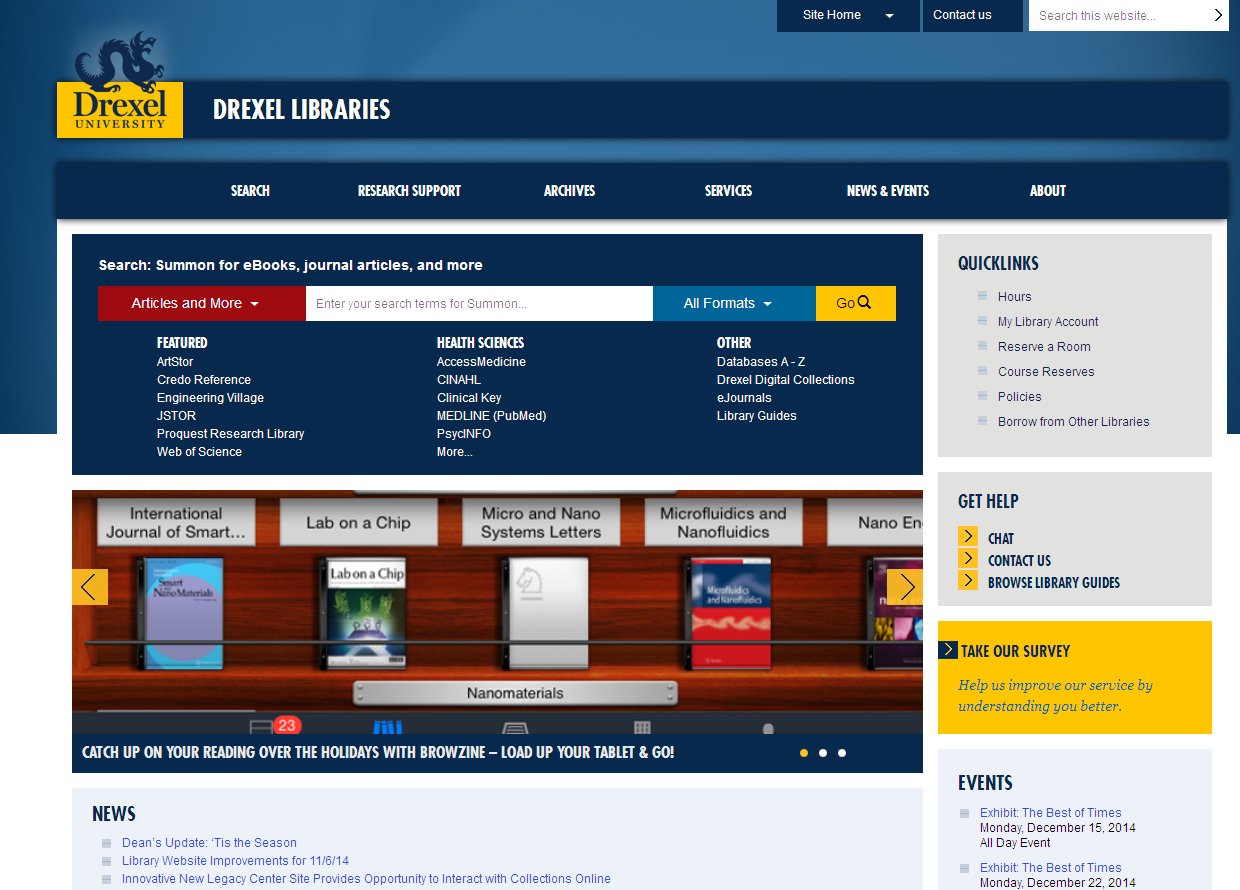This screenshot has width=1240, height=890.
Task: Click the 'All Day Event' text
Action: tap(1015, 843)
